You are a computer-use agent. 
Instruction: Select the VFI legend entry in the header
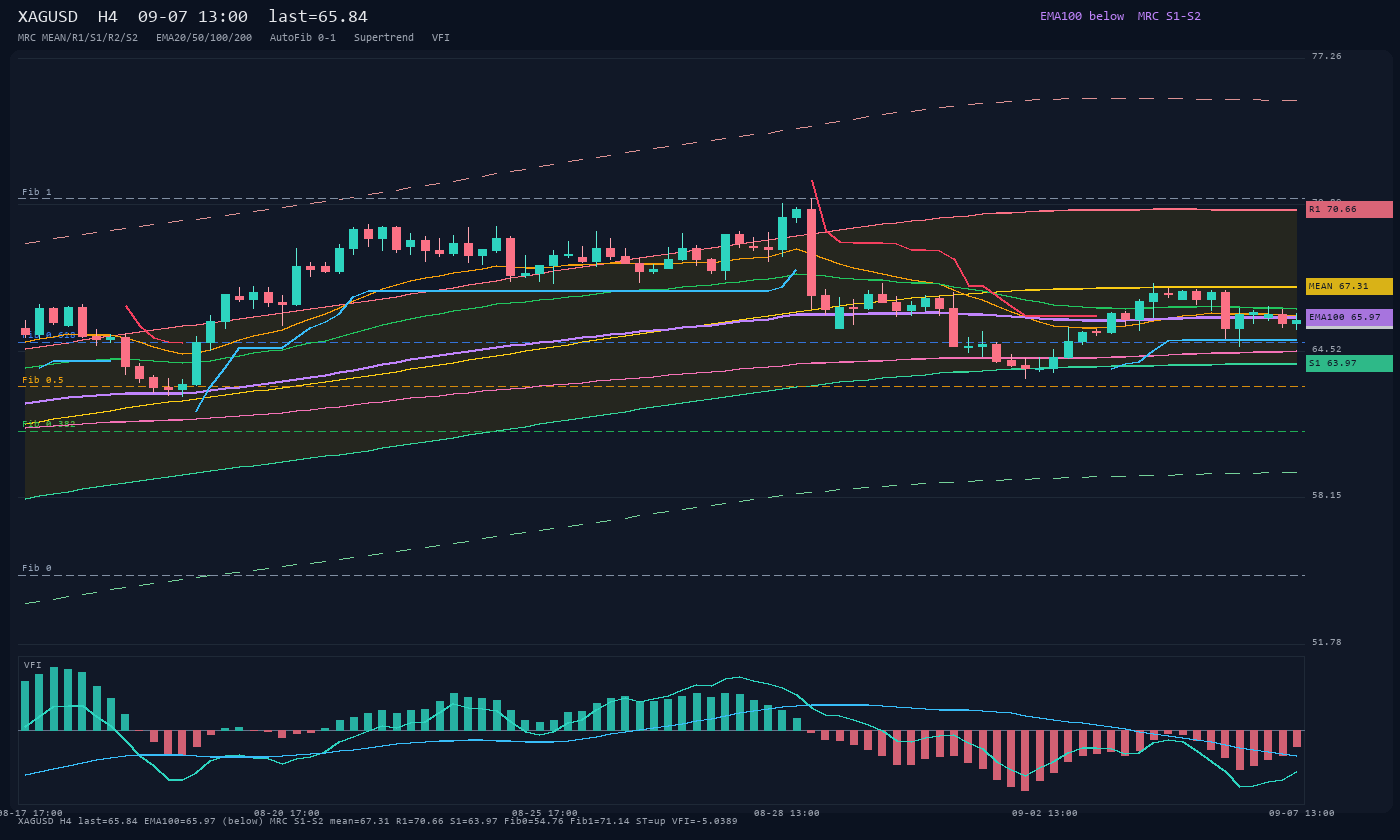point(441,38)
